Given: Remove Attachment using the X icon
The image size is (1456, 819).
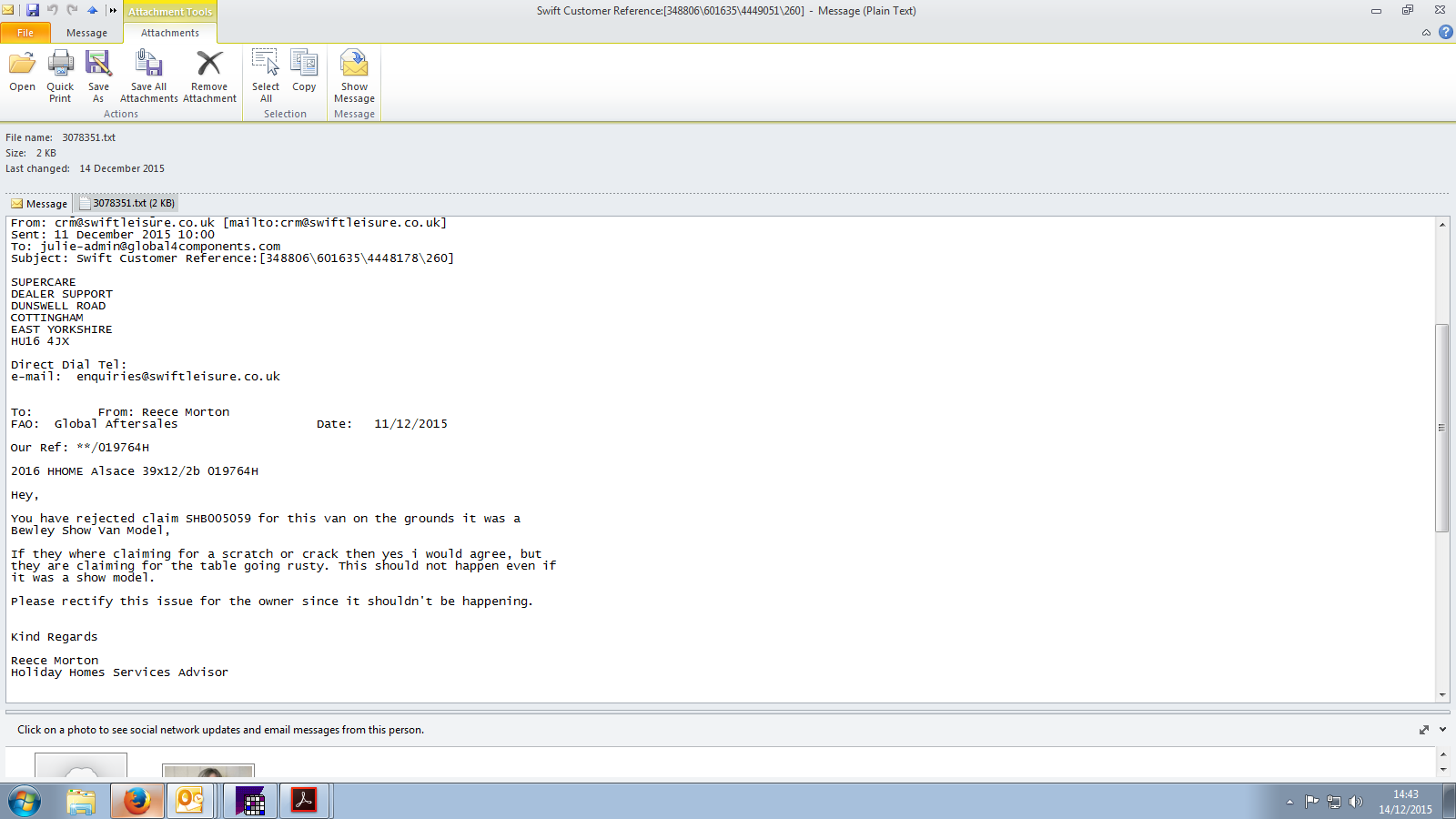Looking at the screenshot, I should click(x=209, y=76).
